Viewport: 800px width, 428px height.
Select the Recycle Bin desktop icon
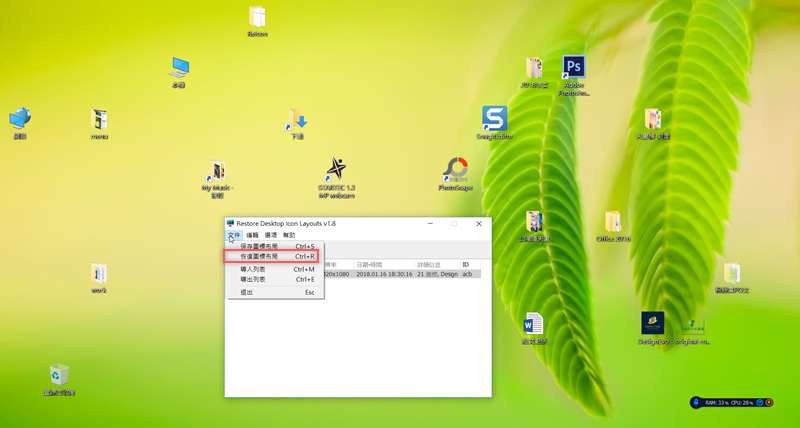59,380
